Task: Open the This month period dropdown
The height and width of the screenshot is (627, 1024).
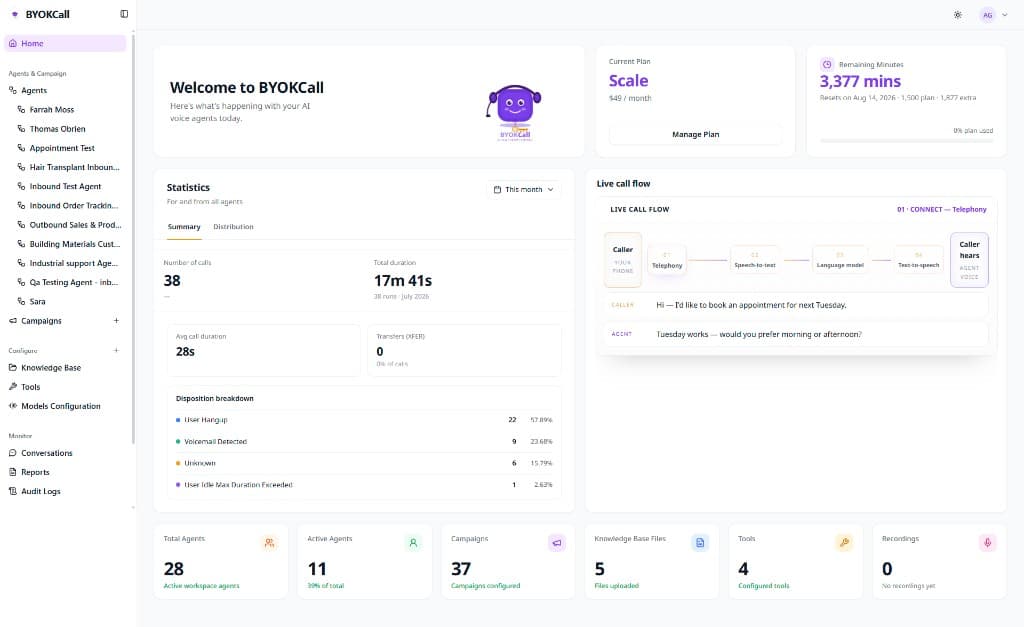Action: 524,189
